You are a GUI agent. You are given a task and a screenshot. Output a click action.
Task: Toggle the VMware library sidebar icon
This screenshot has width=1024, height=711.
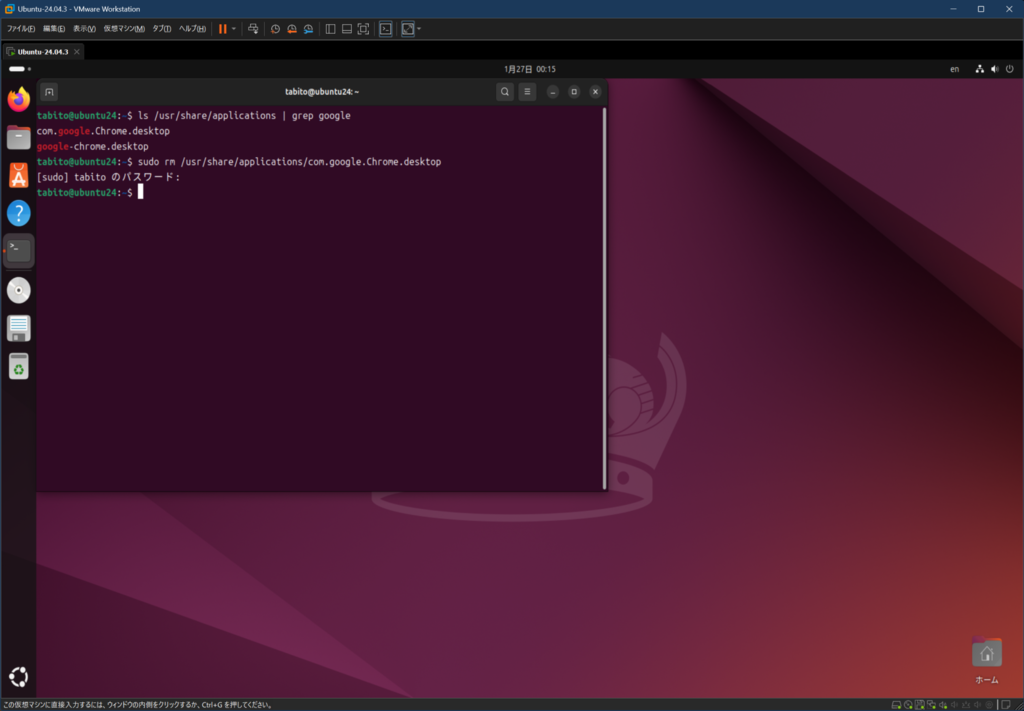click(330, 29)
